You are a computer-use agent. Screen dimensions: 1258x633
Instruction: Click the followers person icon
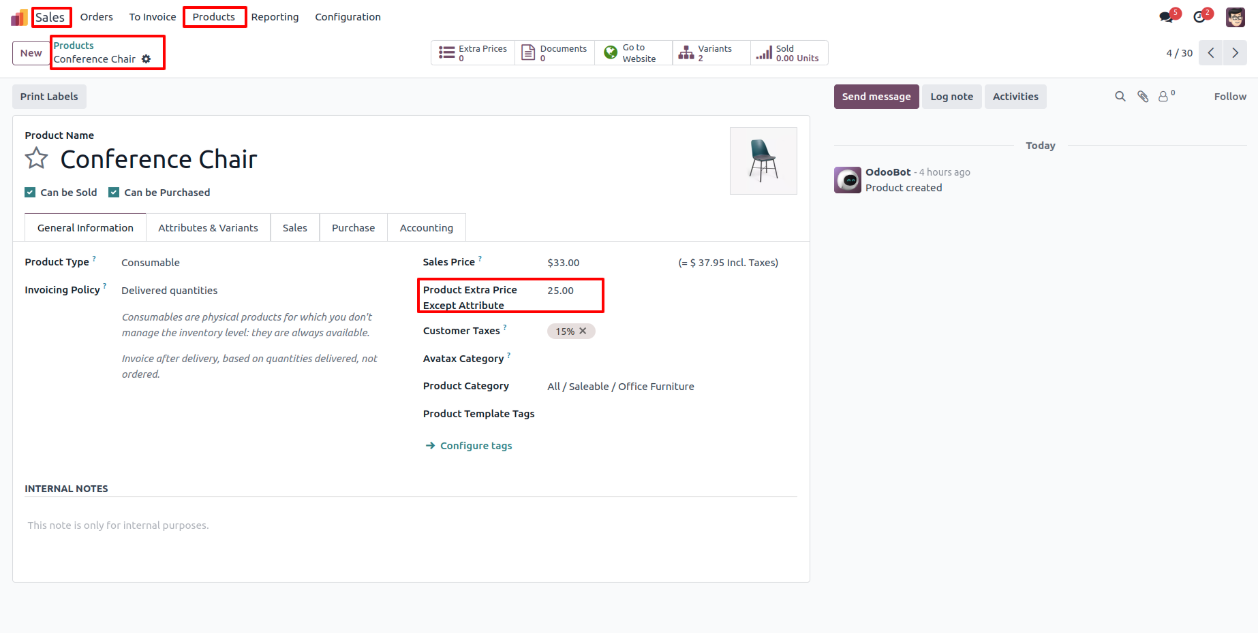[x=1164, y=97]
